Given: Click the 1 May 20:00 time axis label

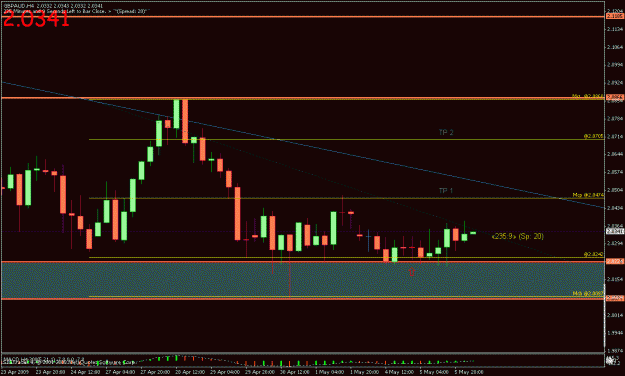Looking at the screenshot, I should pyautogui.click(x=365, y=372).
